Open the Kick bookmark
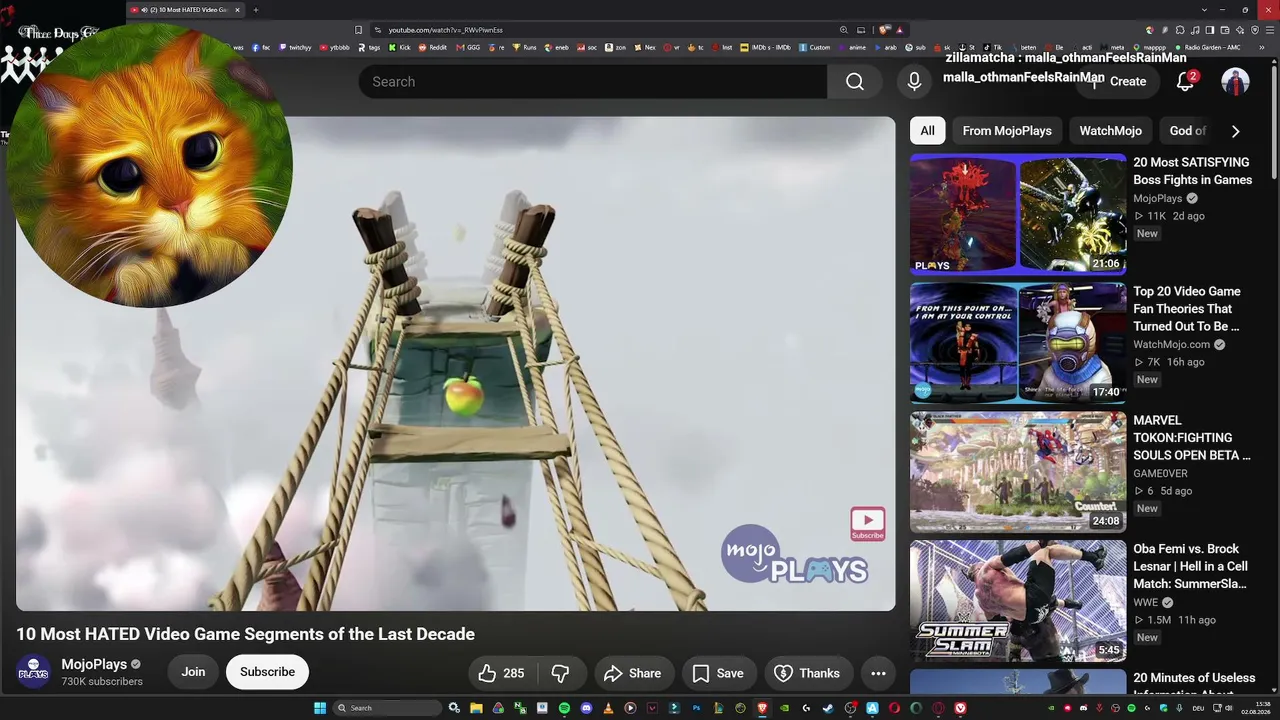This screenshot has height=720, width=1280. click(400, 47)
